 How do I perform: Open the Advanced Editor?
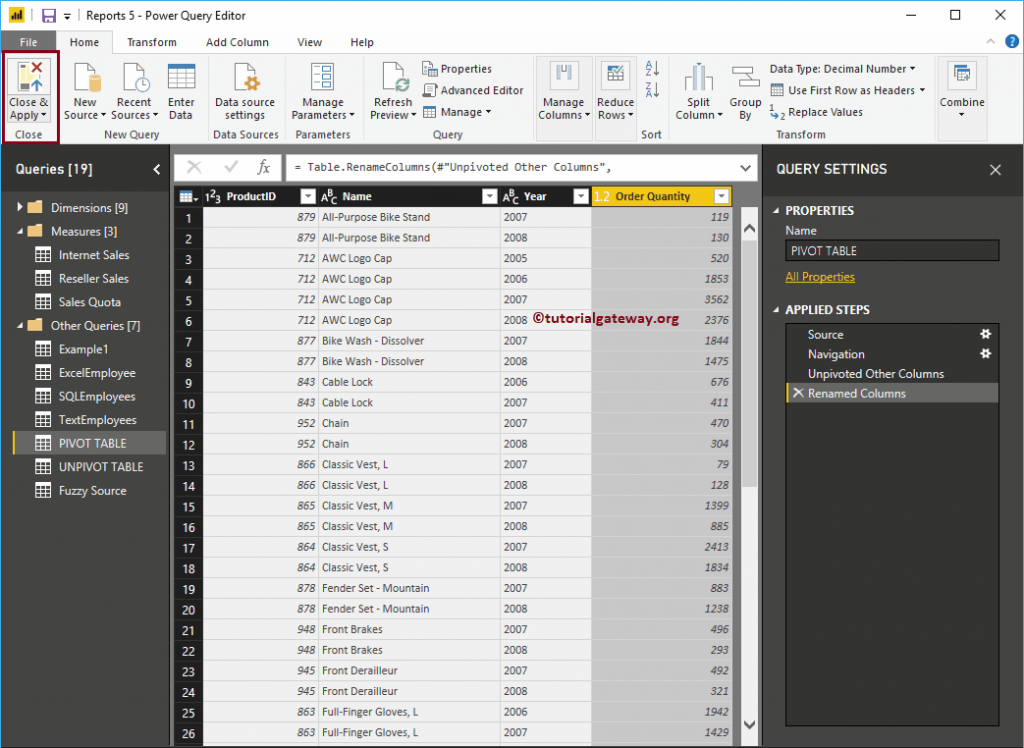point(473,90)
